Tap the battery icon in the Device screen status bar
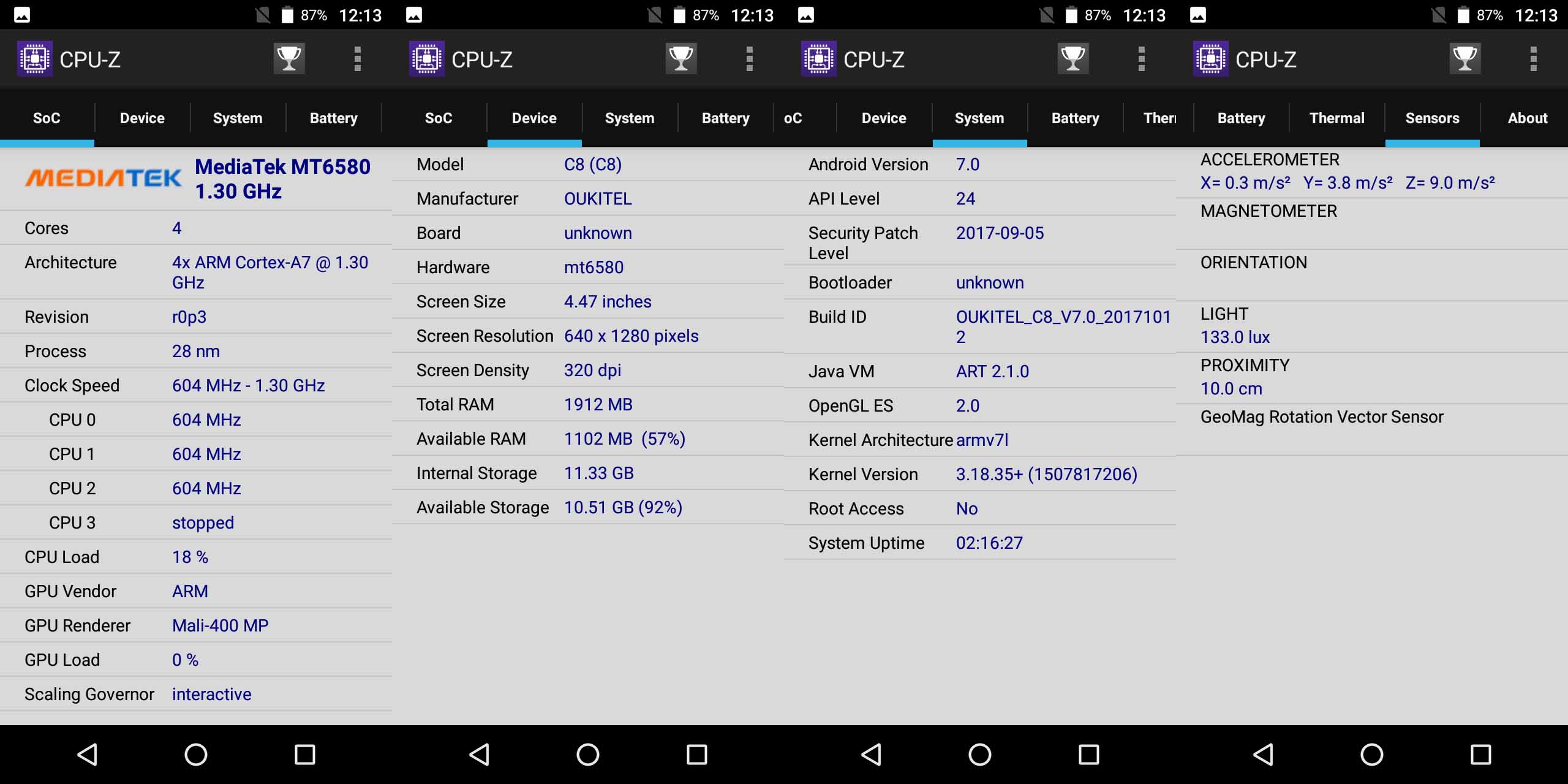This screenshot has height=784, width=1568. 679,15
